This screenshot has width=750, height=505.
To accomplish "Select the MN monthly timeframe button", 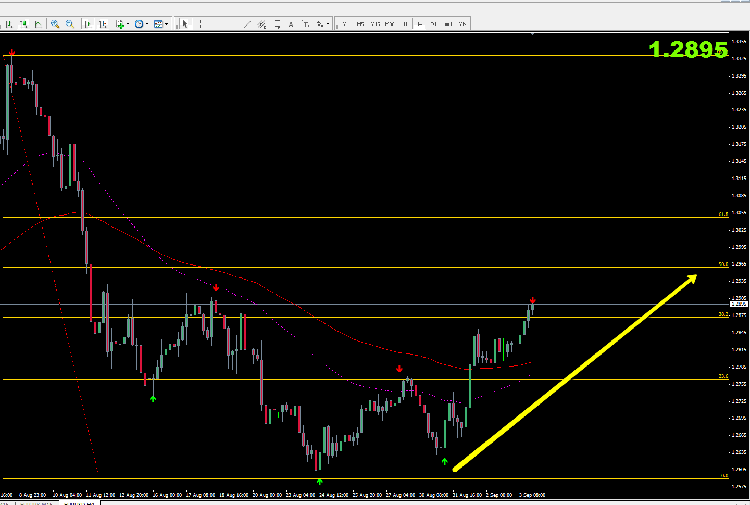I will click(x=463, y=23).
